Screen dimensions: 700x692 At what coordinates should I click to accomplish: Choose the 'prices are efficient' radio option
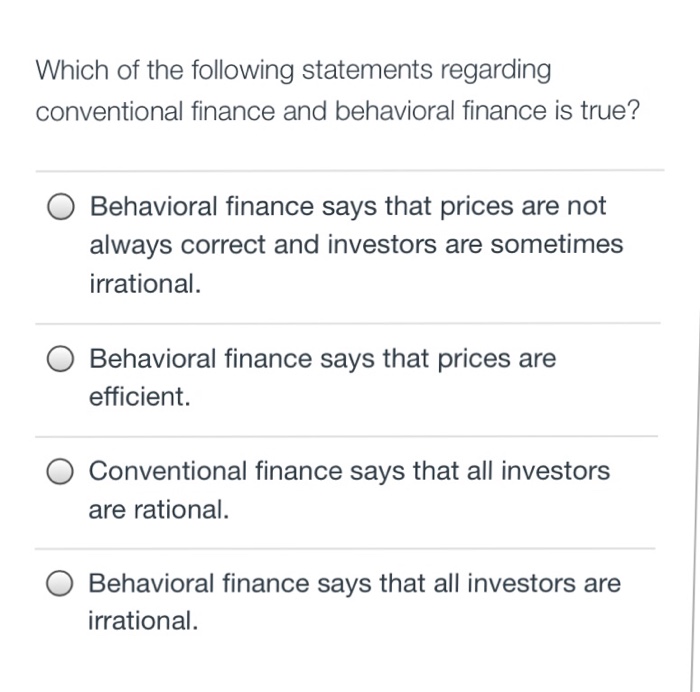pyautogui.click(x=63, y=360)
